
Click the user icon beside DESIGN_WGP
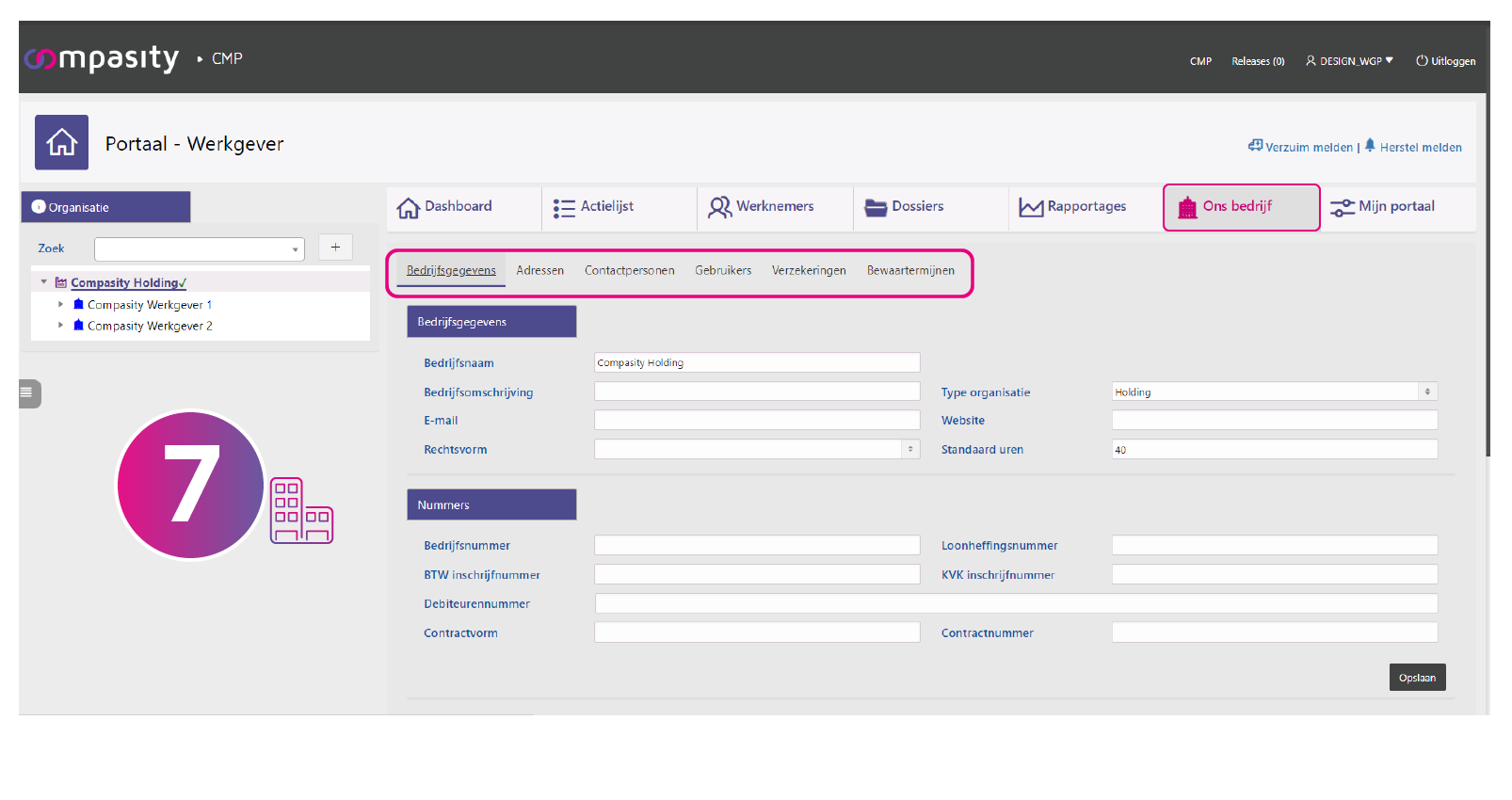click(1311, 61)
